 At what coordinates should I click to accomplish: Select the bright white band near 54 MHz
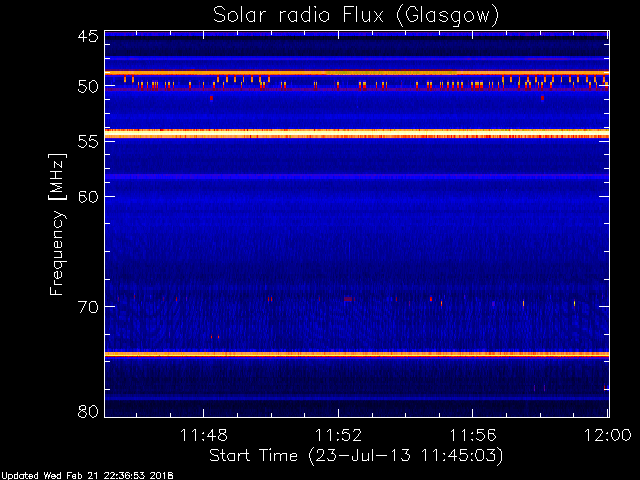point(356,132)
